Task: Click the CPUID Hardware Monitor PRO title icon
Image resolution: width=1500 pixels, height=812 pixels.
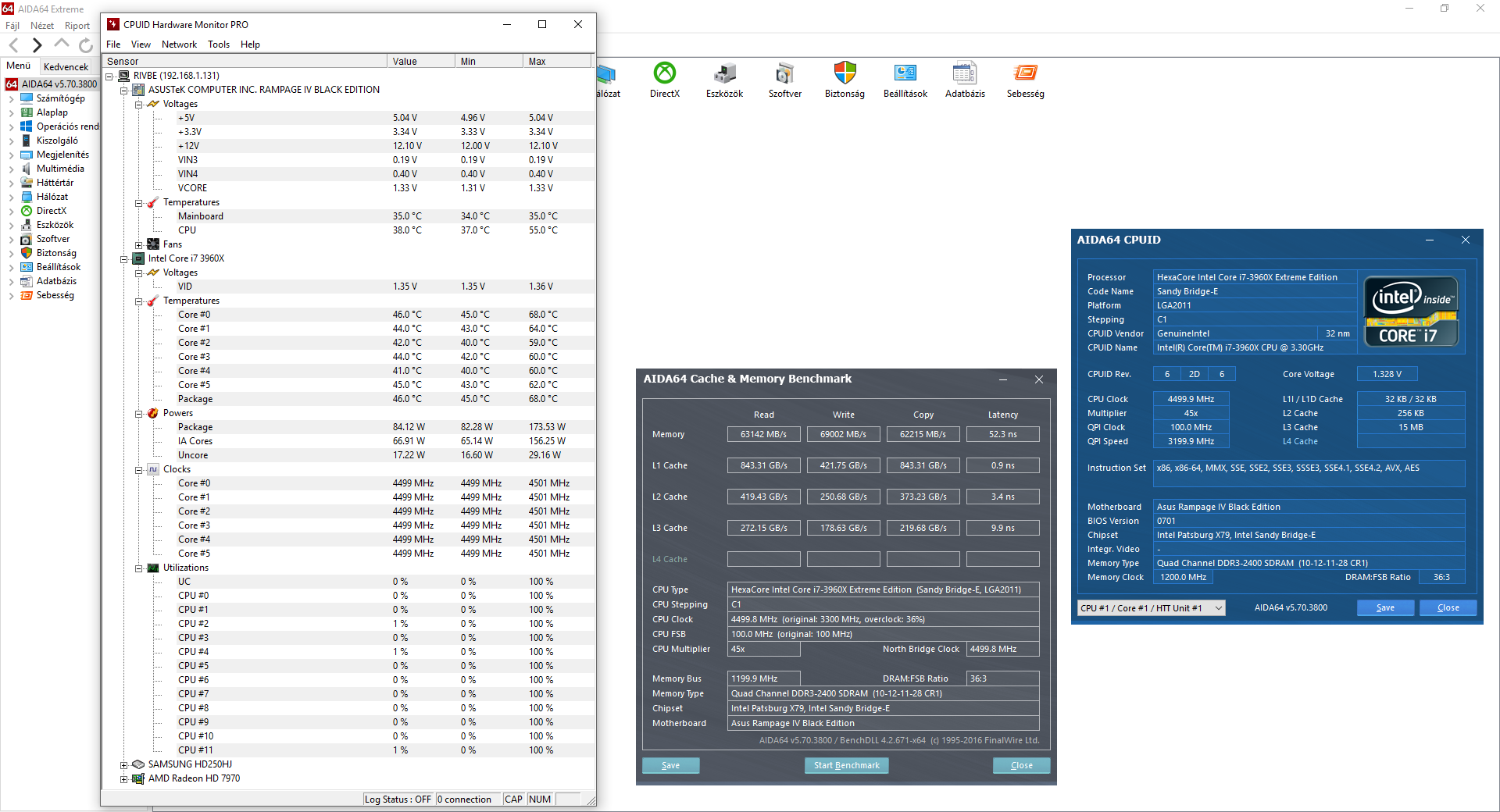Action: [x=113, y=24]
